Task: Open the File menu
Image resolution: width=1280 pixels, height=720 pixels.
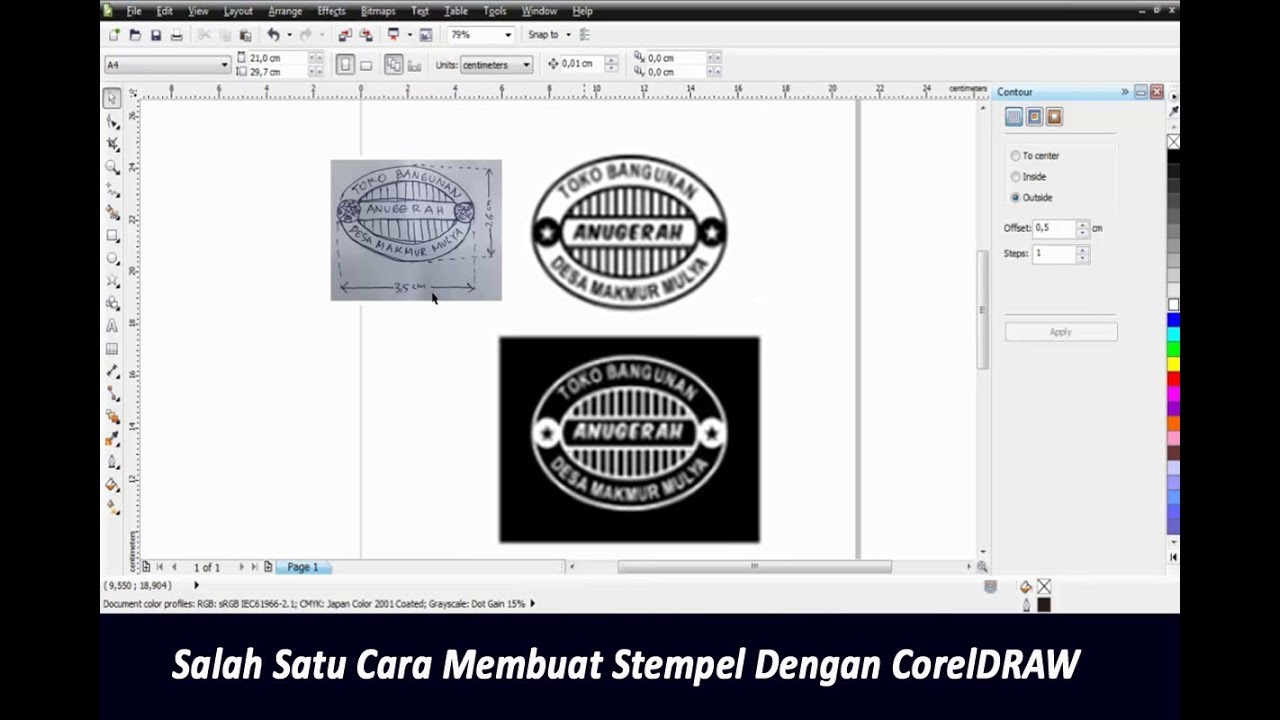Action: coord(134,11)
